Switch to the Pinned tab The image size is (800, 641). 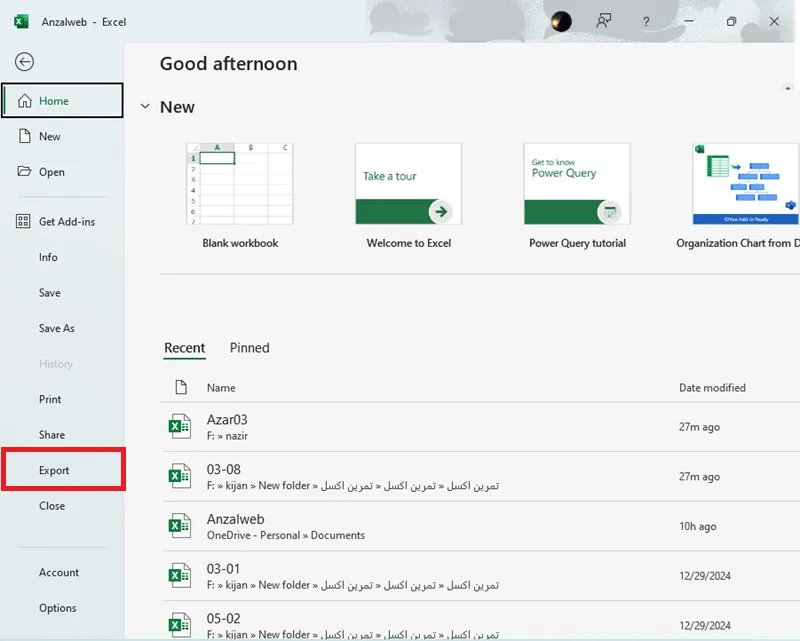pyautogui.click(x=249, y=348)
